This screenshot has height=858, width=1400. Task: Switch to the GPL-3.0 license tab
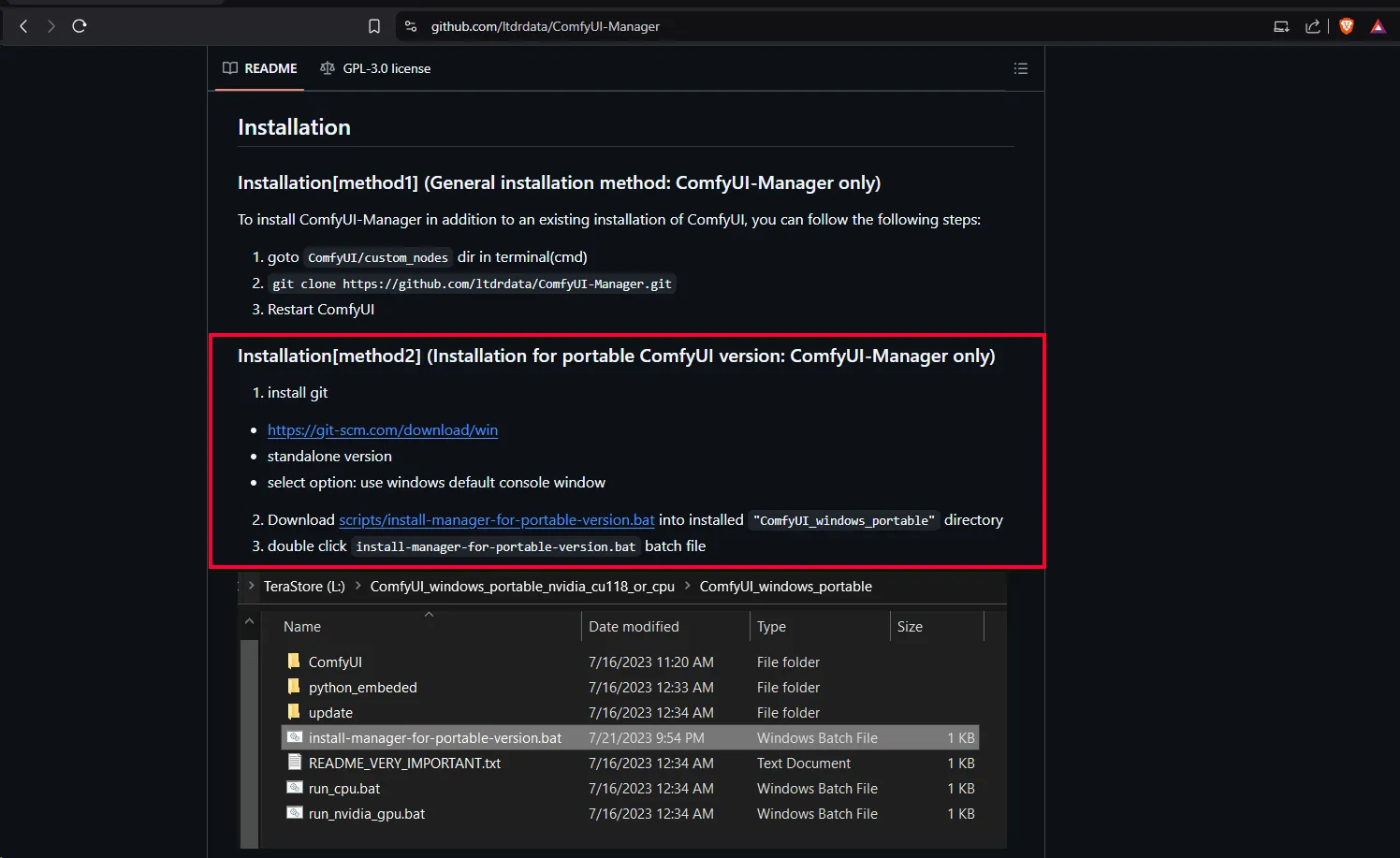point(375,68)
